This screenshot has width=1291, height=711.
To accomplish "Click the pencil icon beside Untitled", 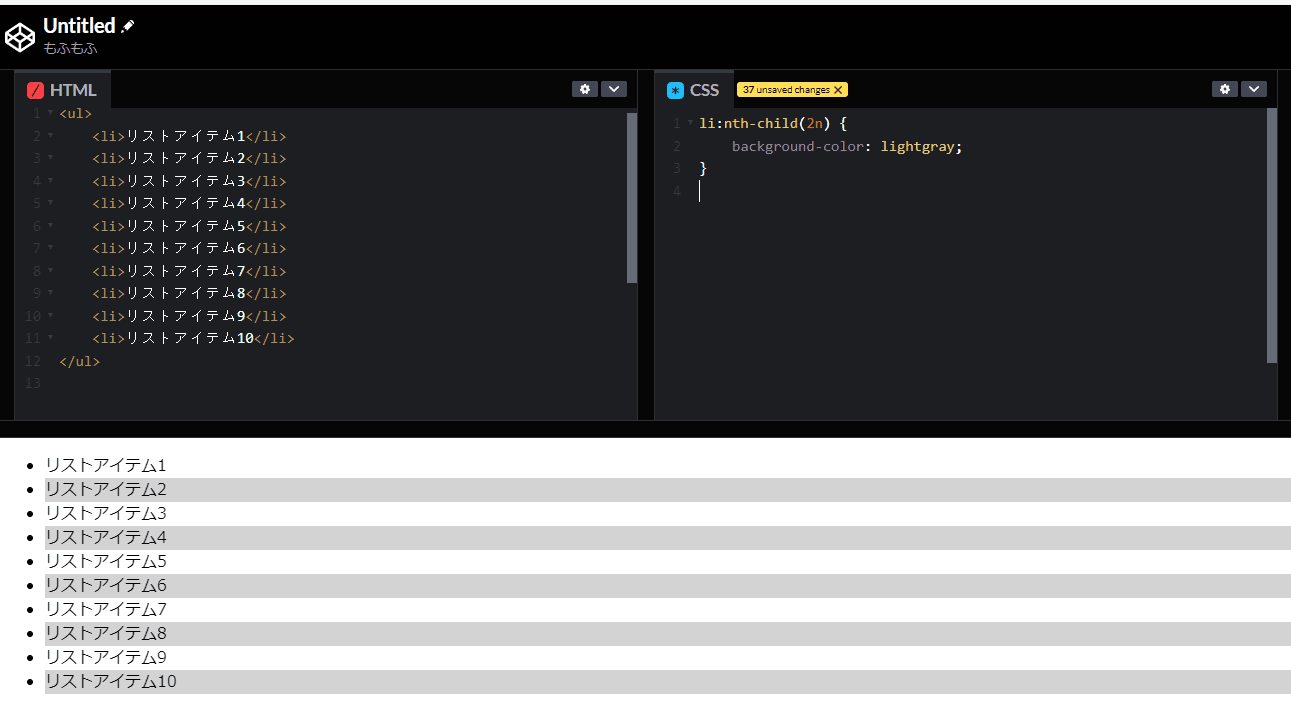I will click(x=127, y=27).
